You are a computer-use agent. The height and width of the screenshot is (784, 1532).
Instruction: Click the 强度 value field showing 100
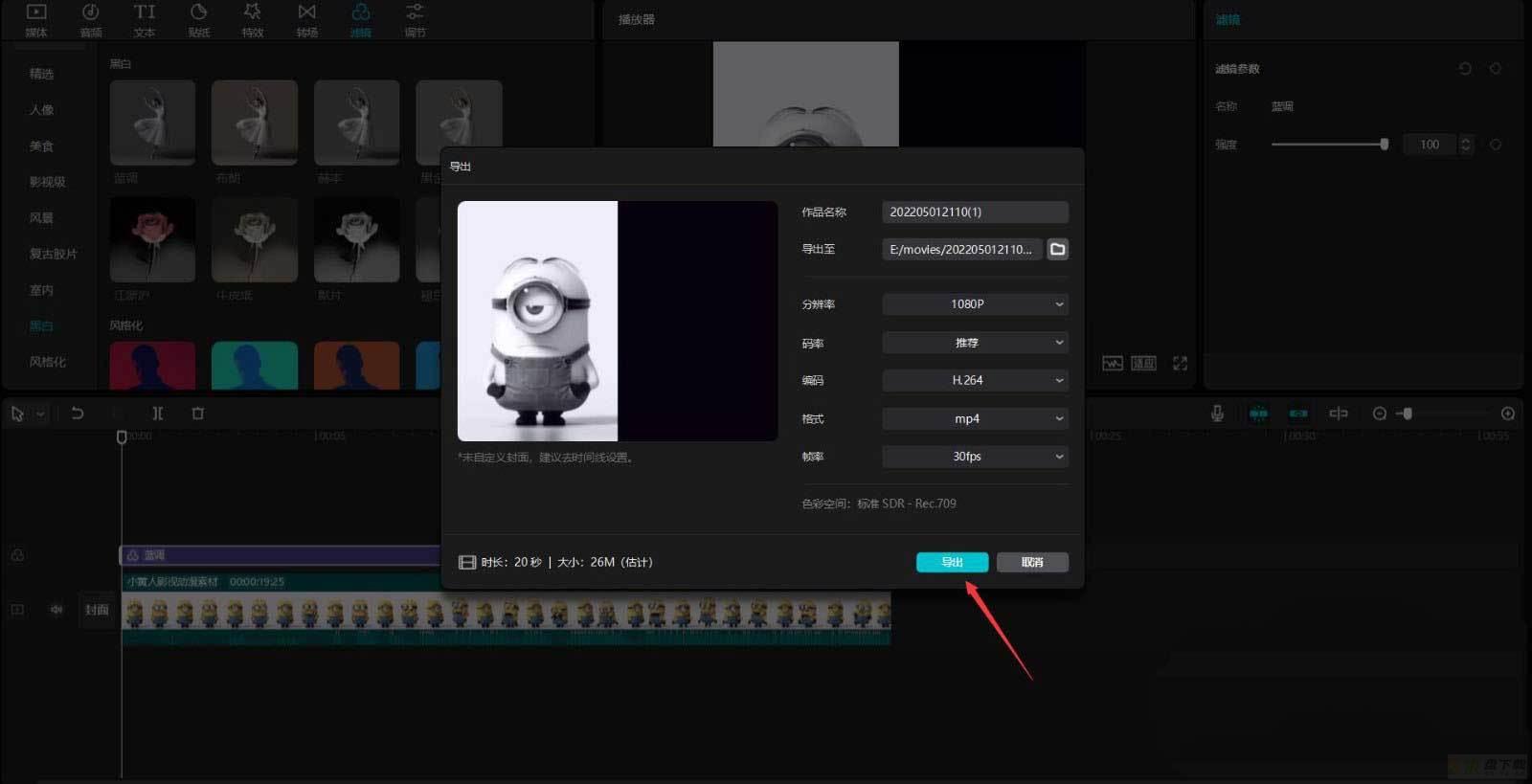coord(1431,145)
